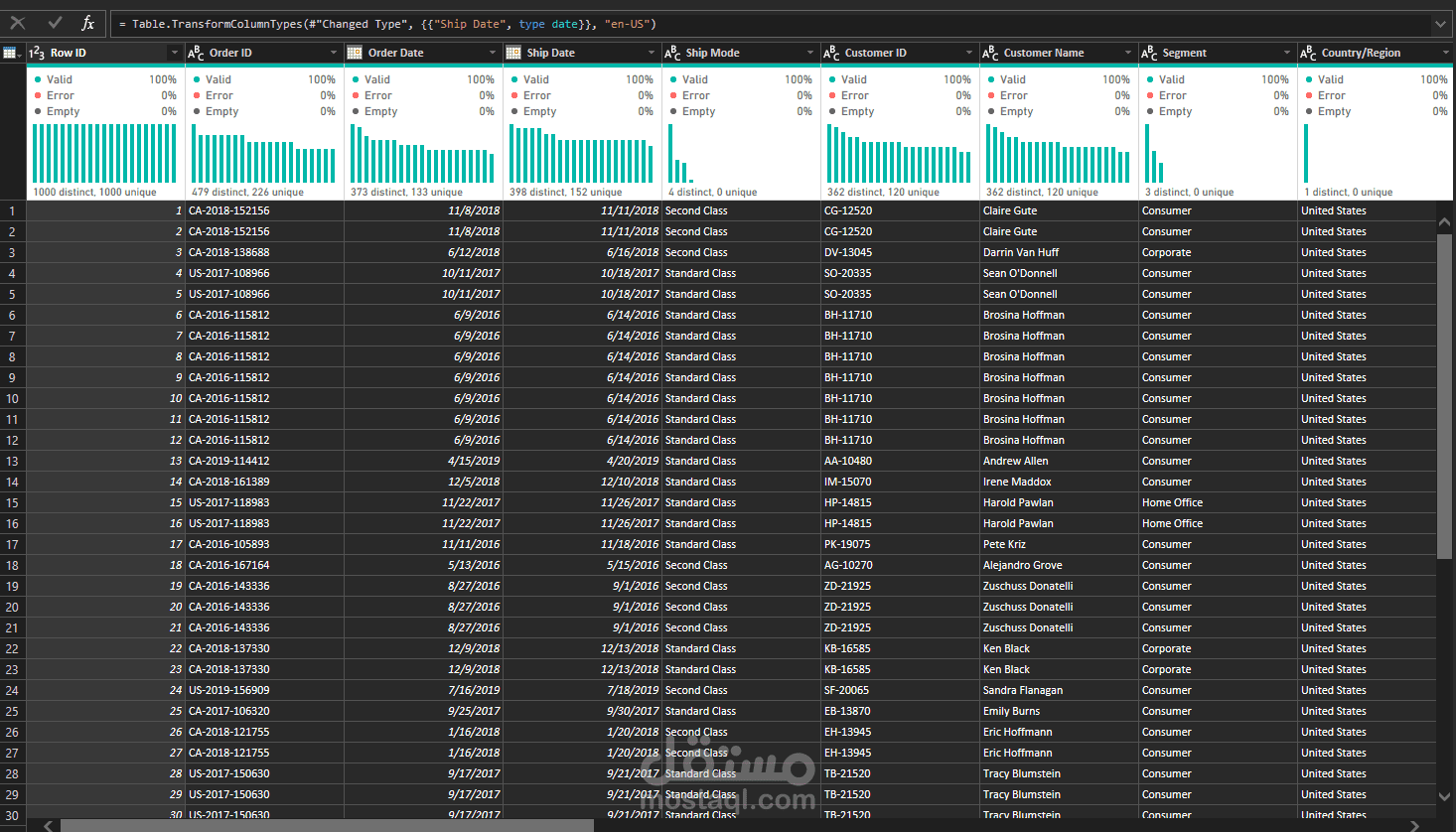Open Customer Name column filter dropdown
This screenshot has height=832, width=1456.
[x=1128, y=53]
